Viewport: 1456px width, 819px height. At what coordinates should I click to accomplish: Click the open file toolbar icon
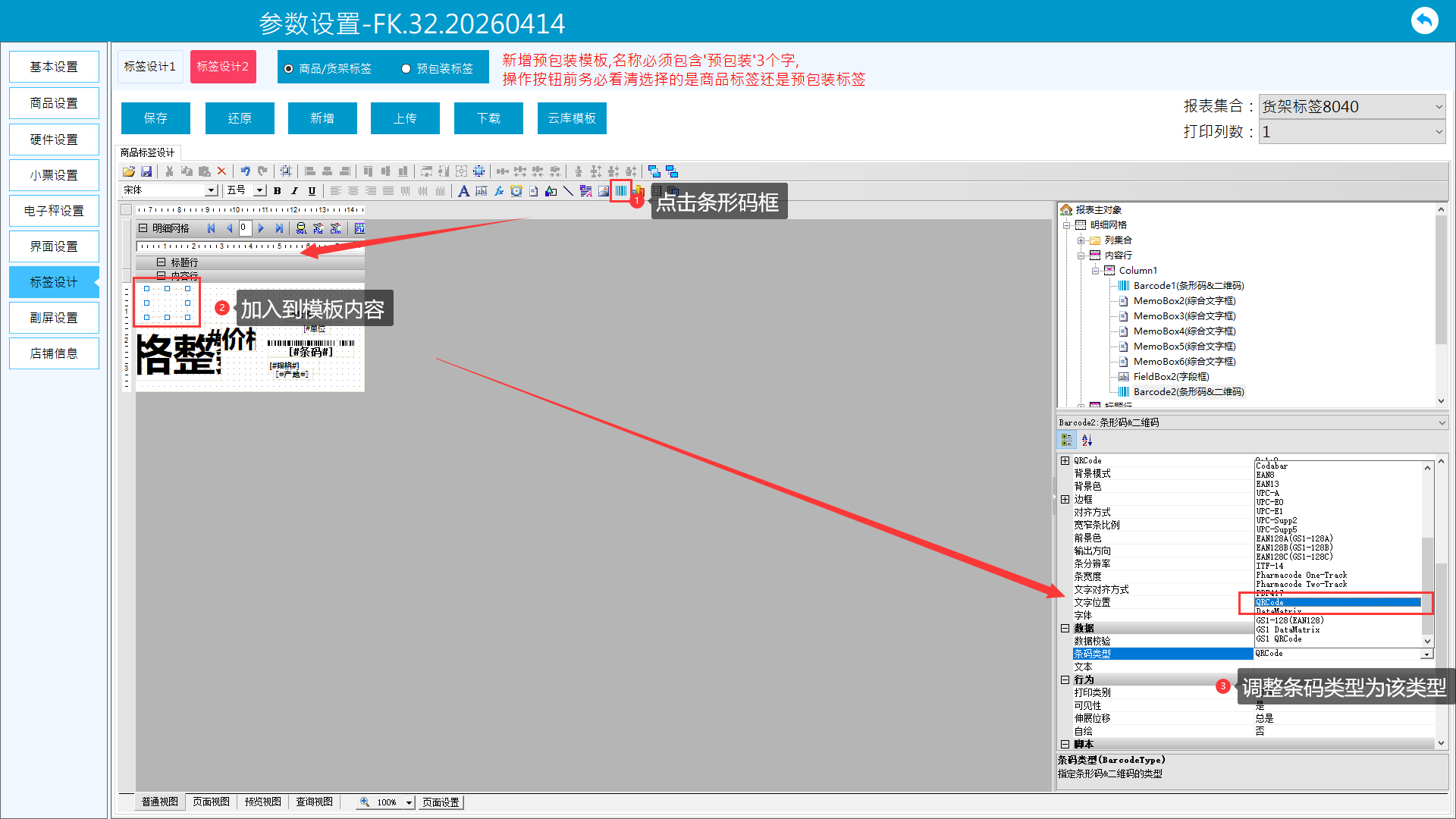129,171
